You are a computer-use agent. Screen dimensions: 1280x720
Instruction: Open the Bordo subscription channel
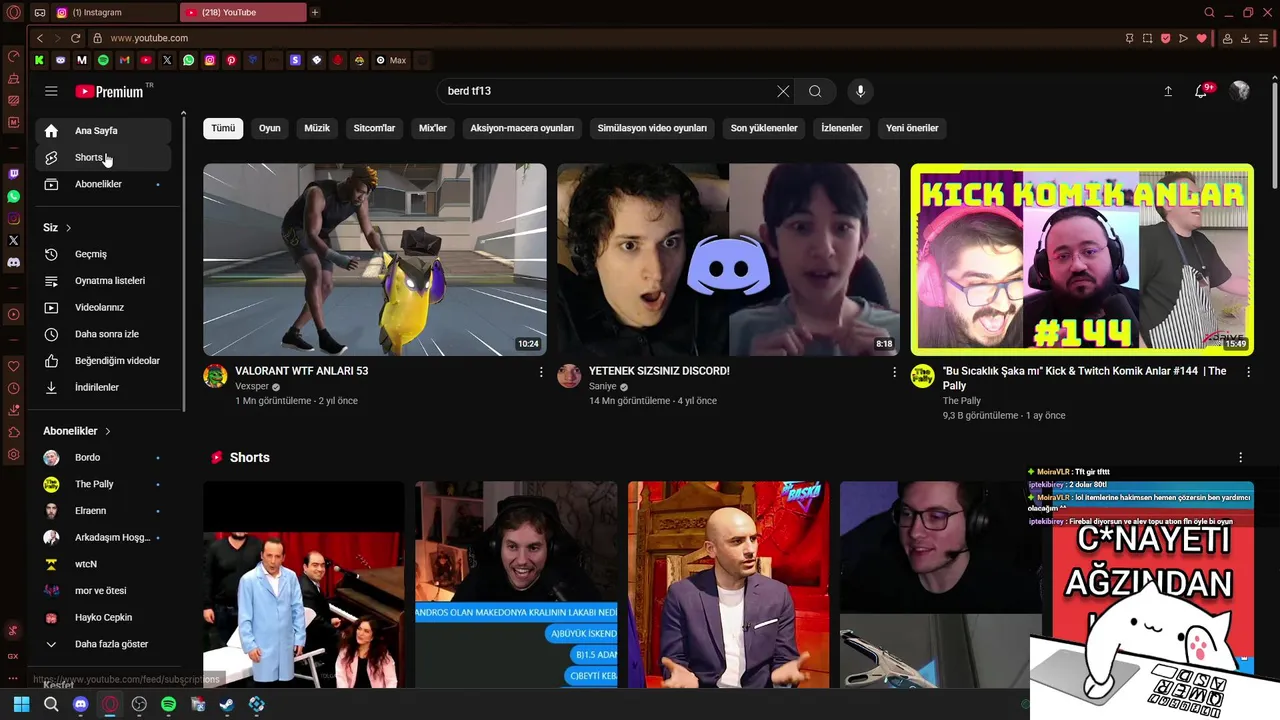pos(104,457)
